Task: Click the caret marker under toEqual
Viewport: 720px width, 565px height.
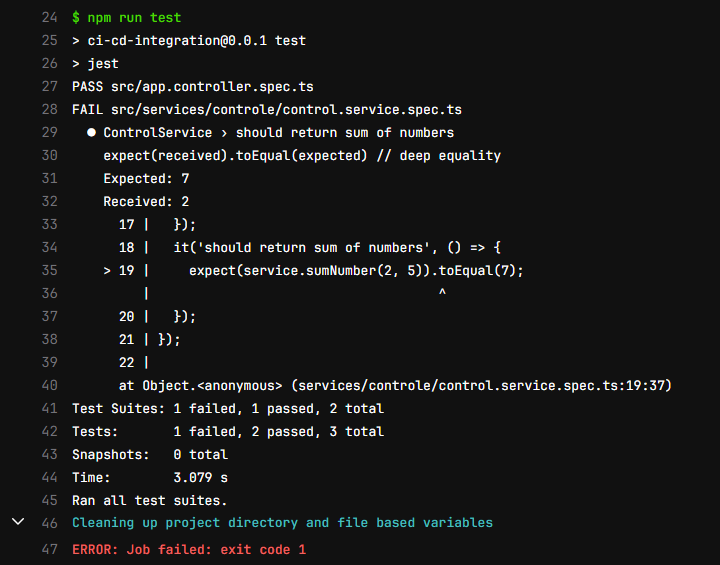Action: 442,292
